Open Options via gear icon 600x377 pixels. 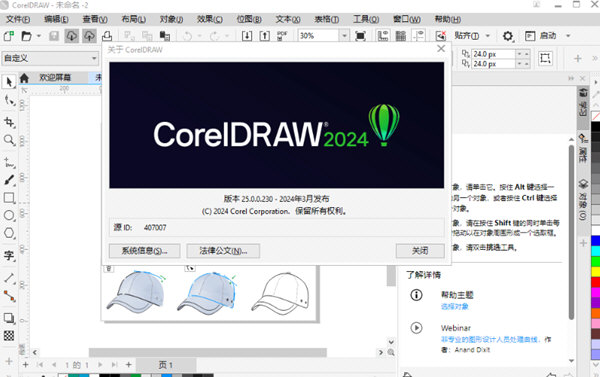508,36
